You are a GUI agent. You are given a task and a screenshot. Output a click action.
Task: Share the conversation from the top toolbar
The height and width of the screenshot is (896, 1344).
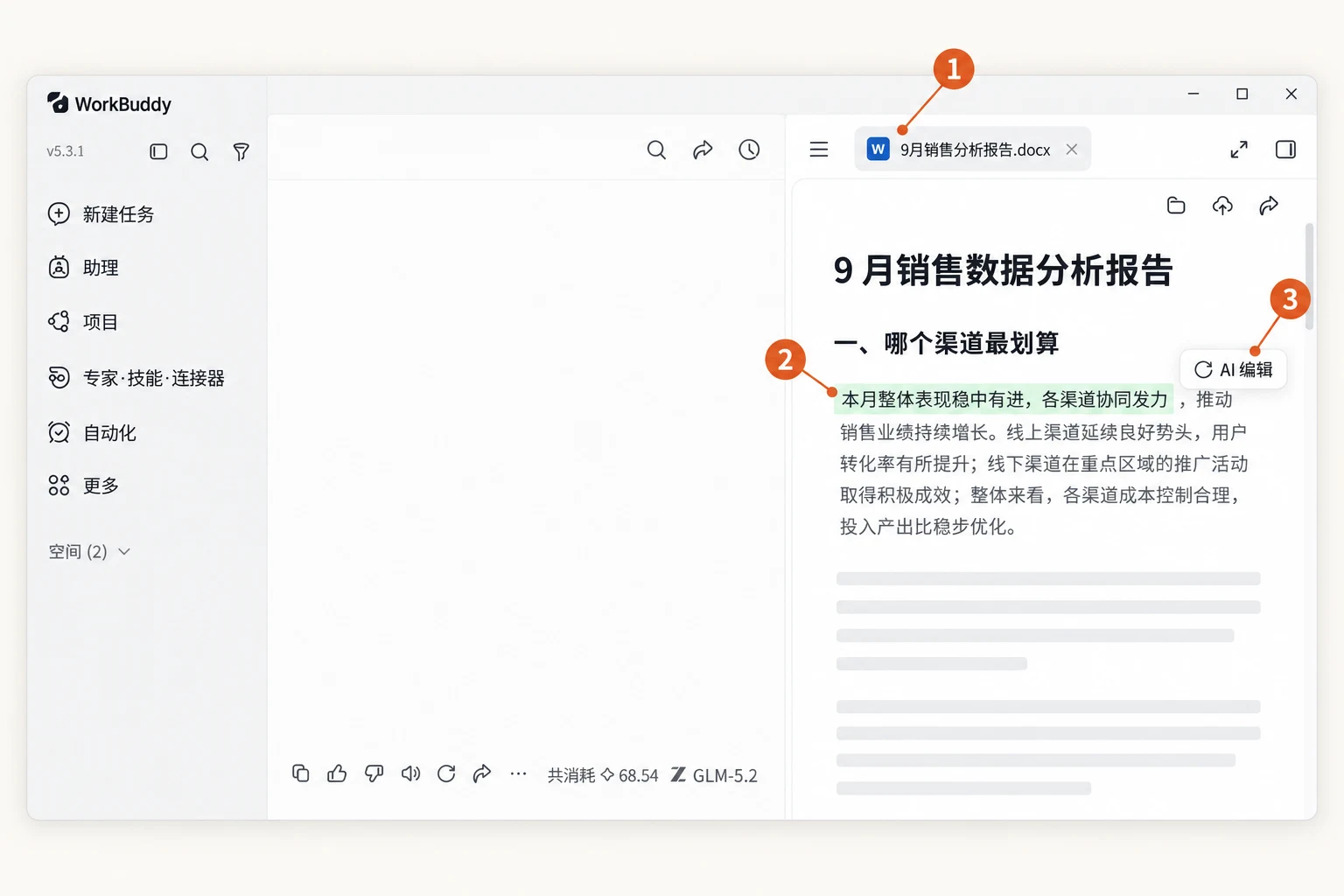703,150
